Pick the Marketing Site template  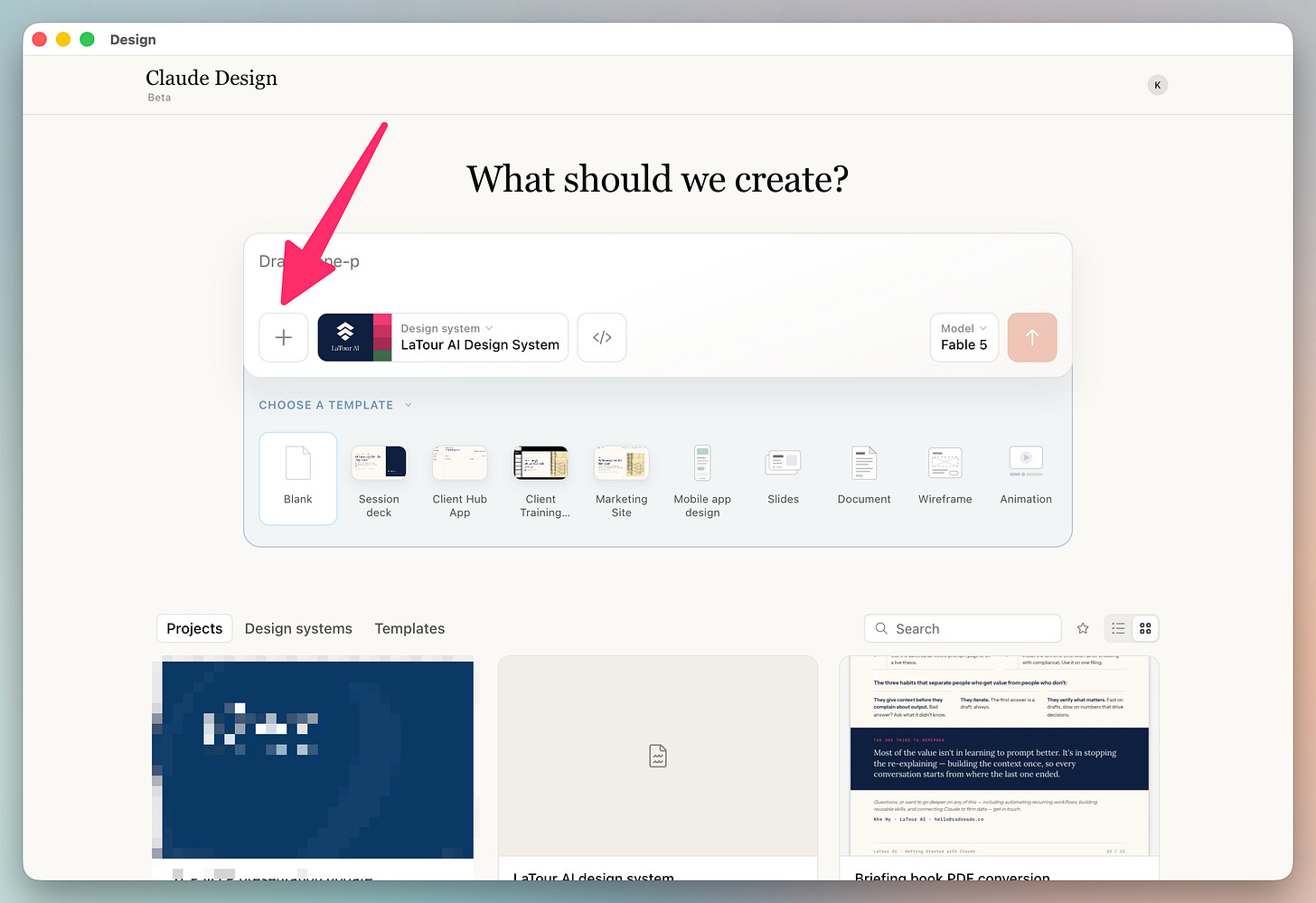622,480
